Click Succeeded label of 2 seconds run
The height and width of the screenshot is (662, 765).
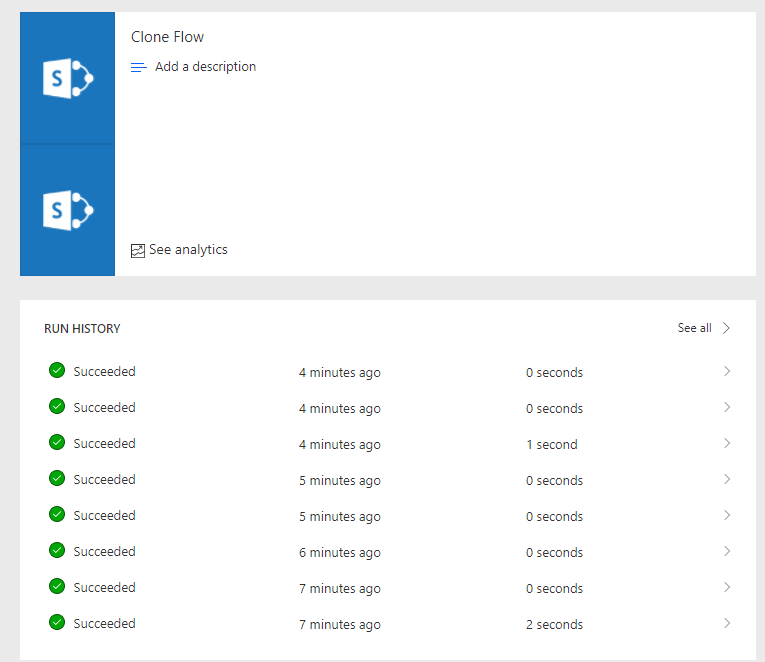point(104,623)
